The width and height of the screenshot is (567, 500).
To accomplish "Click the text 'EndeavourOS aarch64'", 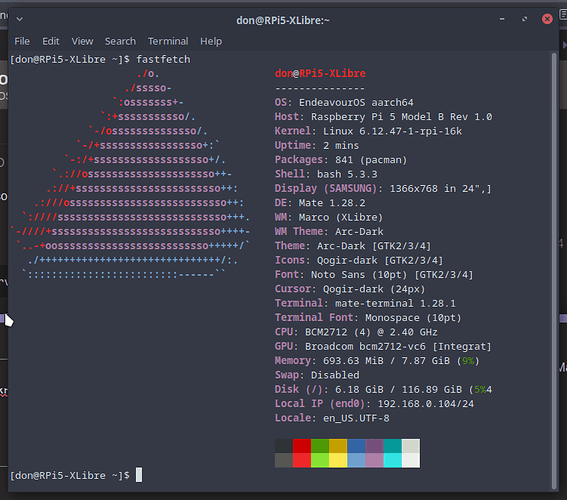I will 356,102.
